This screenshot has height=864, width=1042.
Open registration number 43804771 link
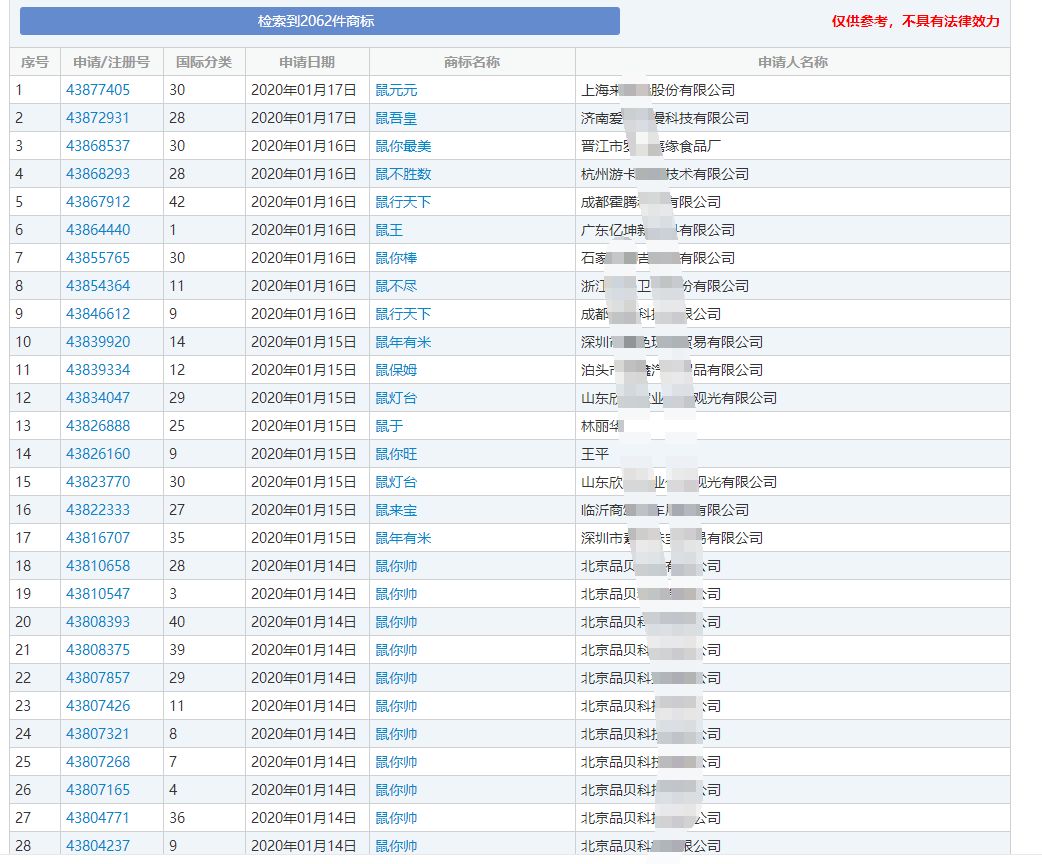tap(98, 818)
